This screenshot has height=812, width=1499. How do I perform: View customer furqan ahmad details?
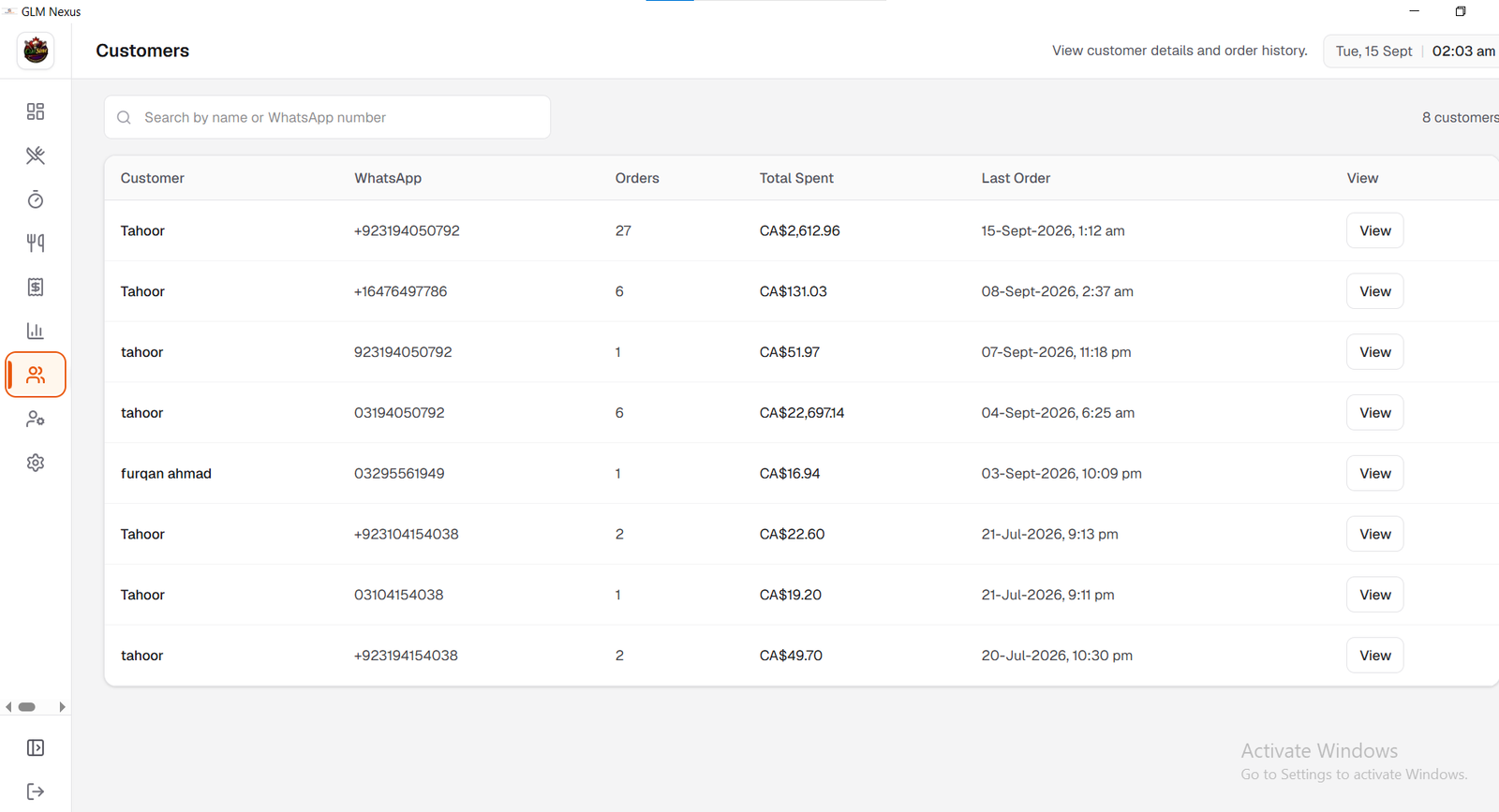point(1374,474)
